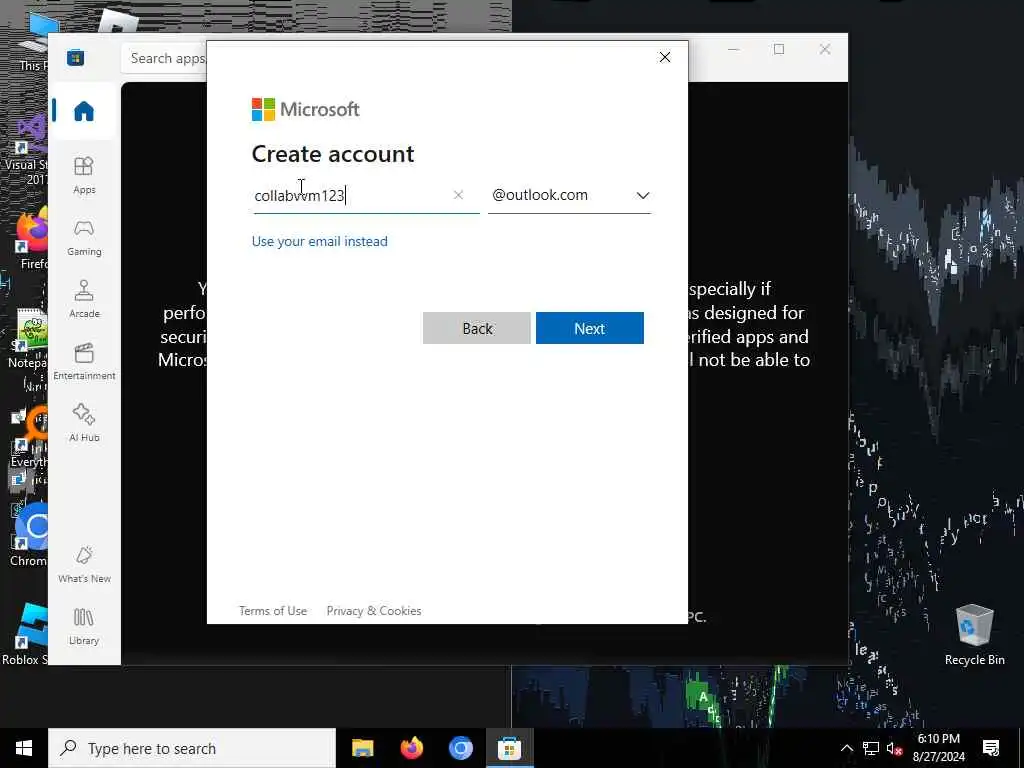The width and height of the screenshot is (1024, 768).
Task: Select the Notepad++ desktop shortcut
Action: 29,338
